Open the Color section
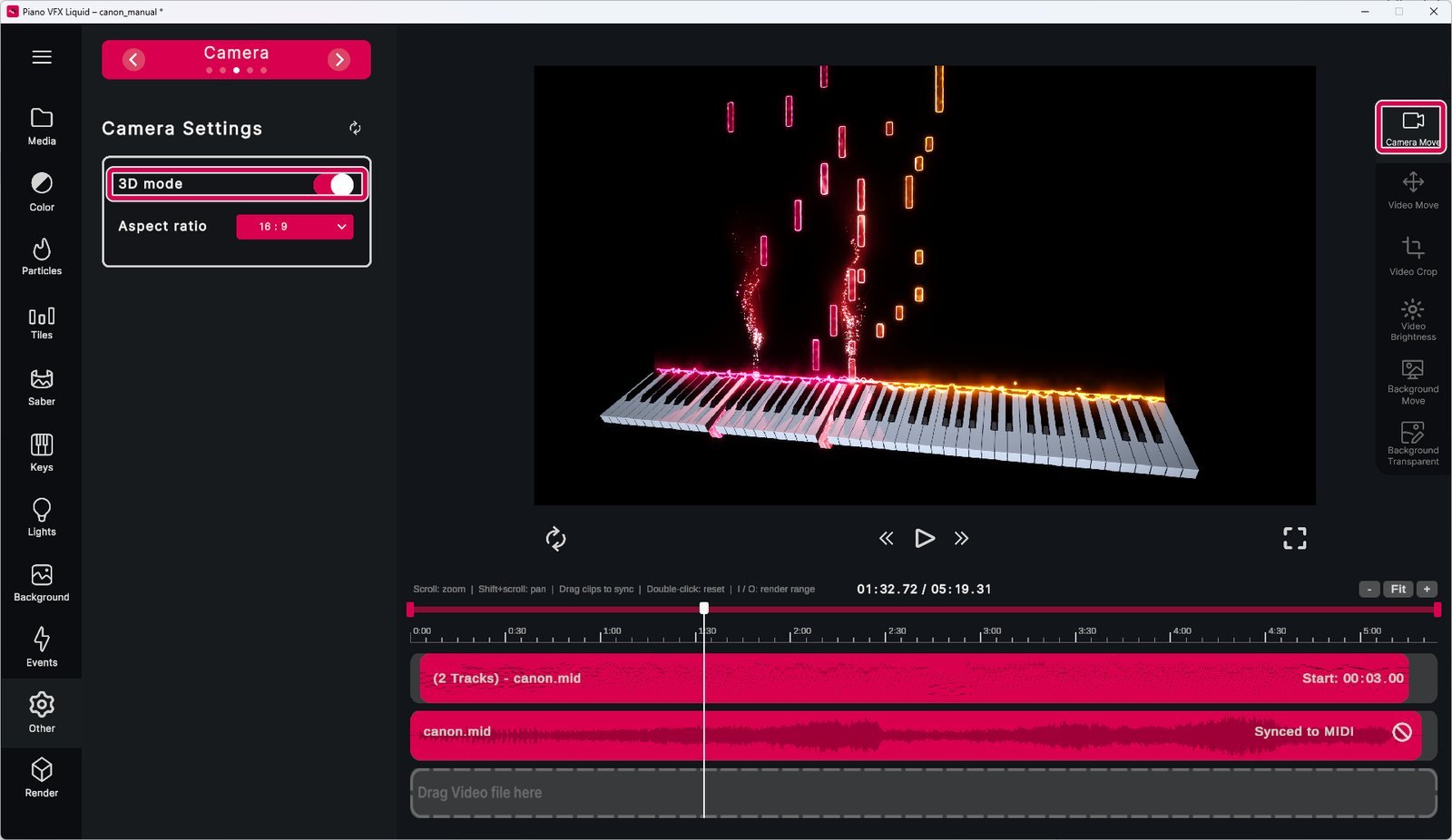The width and height of the screenshot is (1452, 840). [42, 192]
